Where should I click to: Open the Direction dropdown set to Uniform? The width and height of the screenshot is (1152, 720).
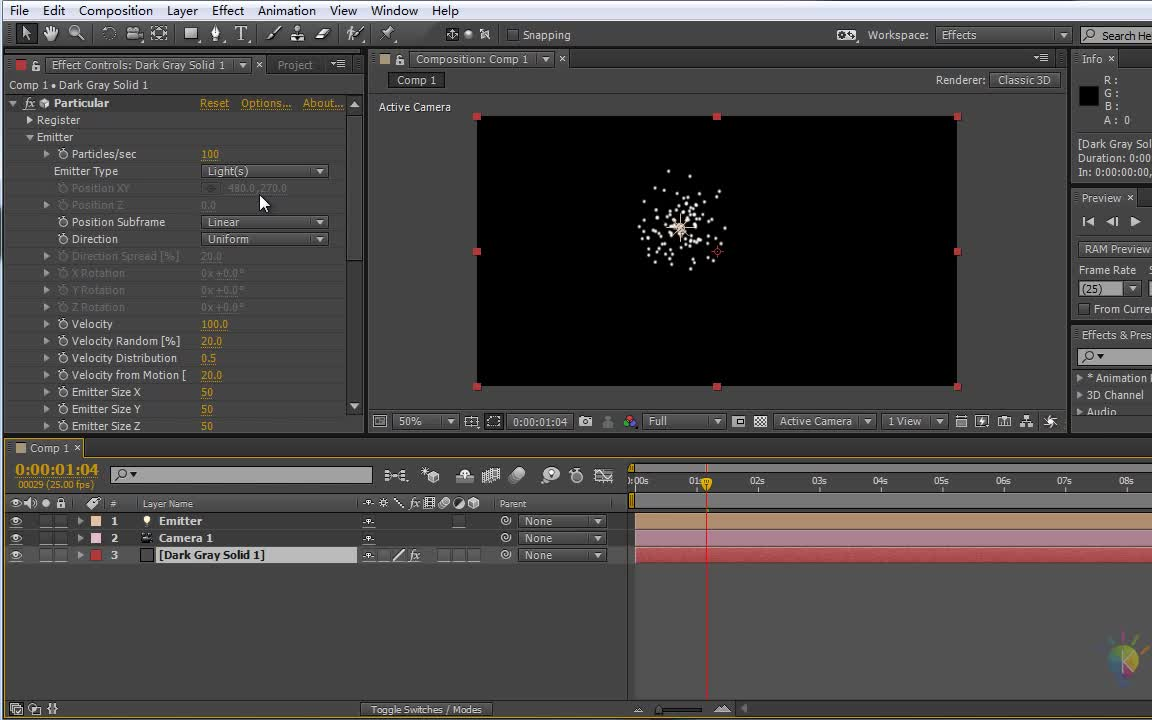[x=265, y=239]
